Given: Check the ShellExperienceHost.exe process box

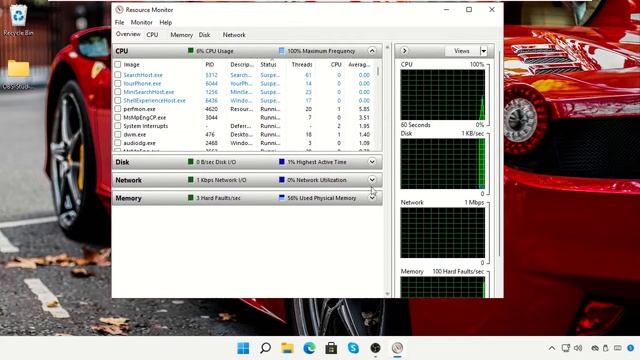Looking at the screenshot, I should [118, 100].
